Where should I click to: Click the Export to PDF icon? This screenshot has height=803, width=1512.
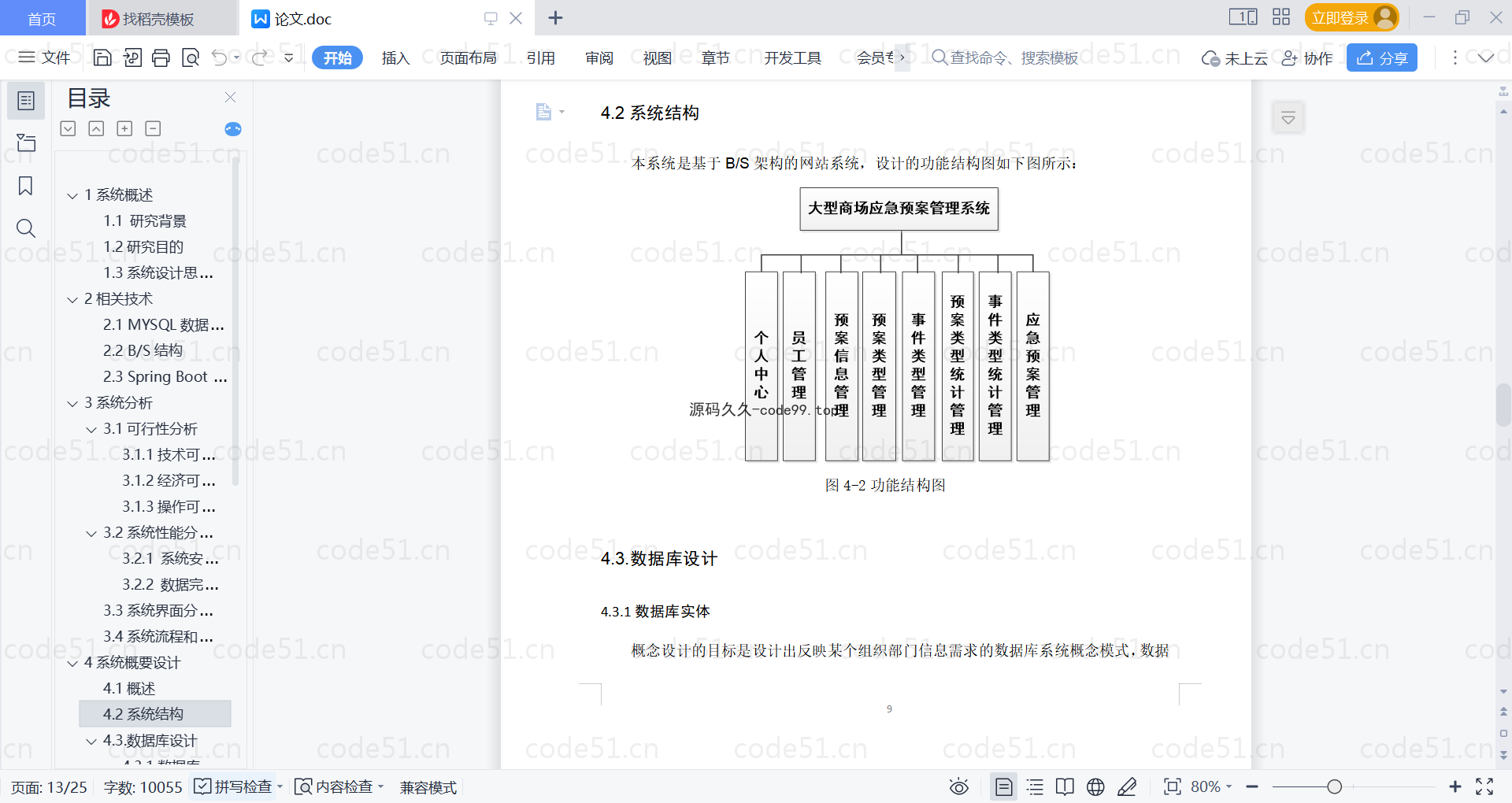click(x=132, y=57)
